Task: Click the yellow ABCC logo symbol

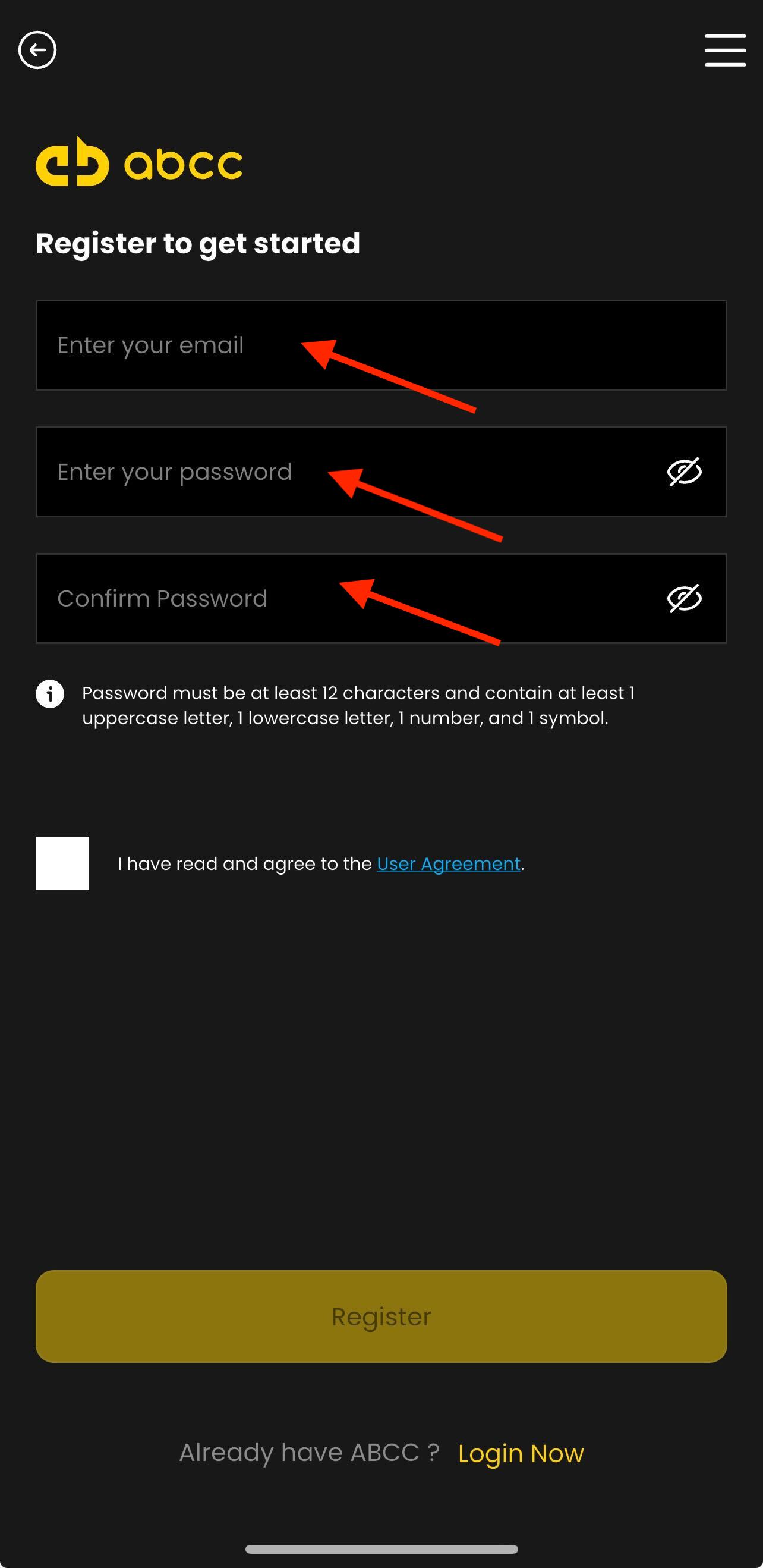Action: [x=72, y=162]
